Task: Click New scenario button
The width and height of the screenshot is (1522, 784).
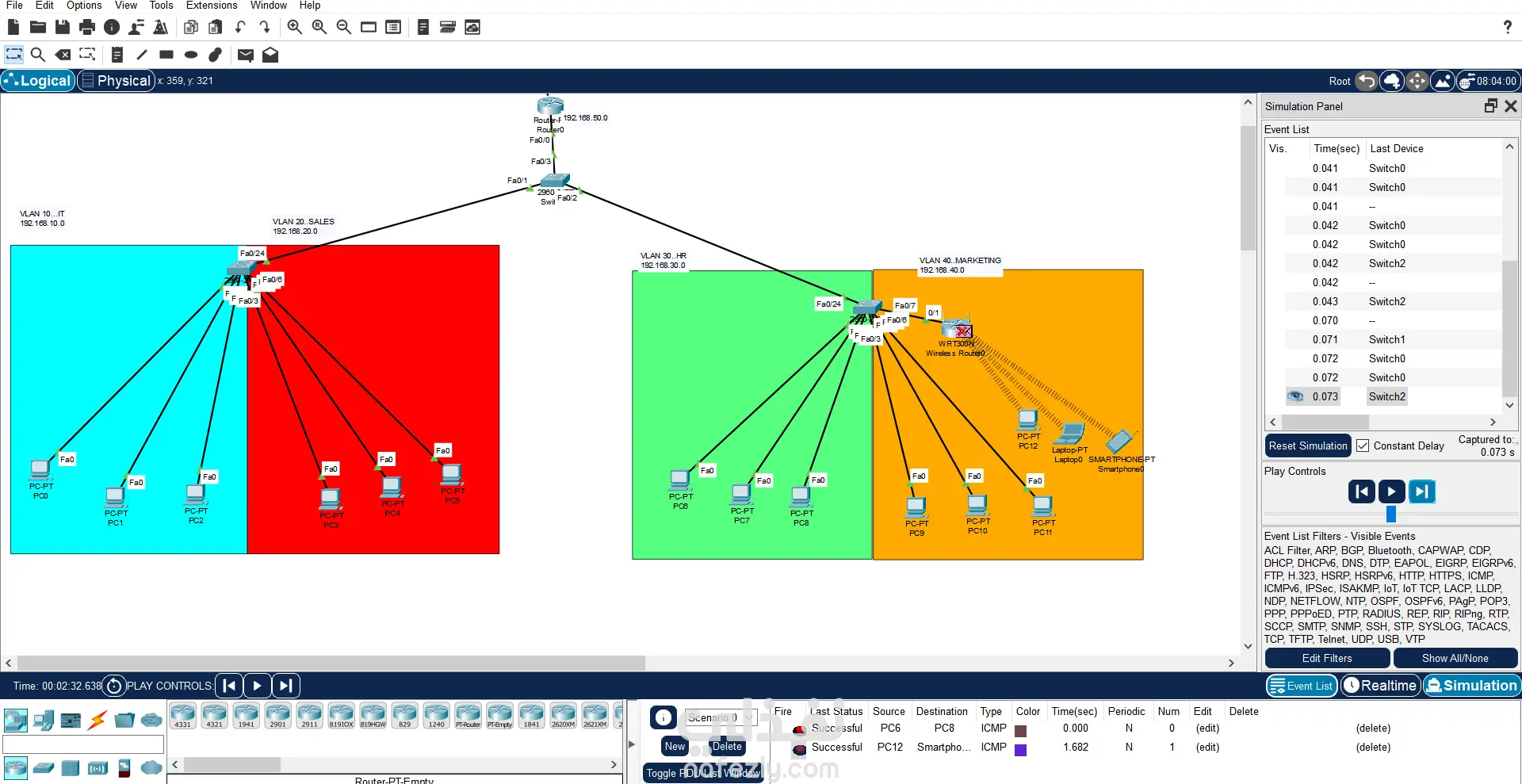Action: click(x=675, y=746)
